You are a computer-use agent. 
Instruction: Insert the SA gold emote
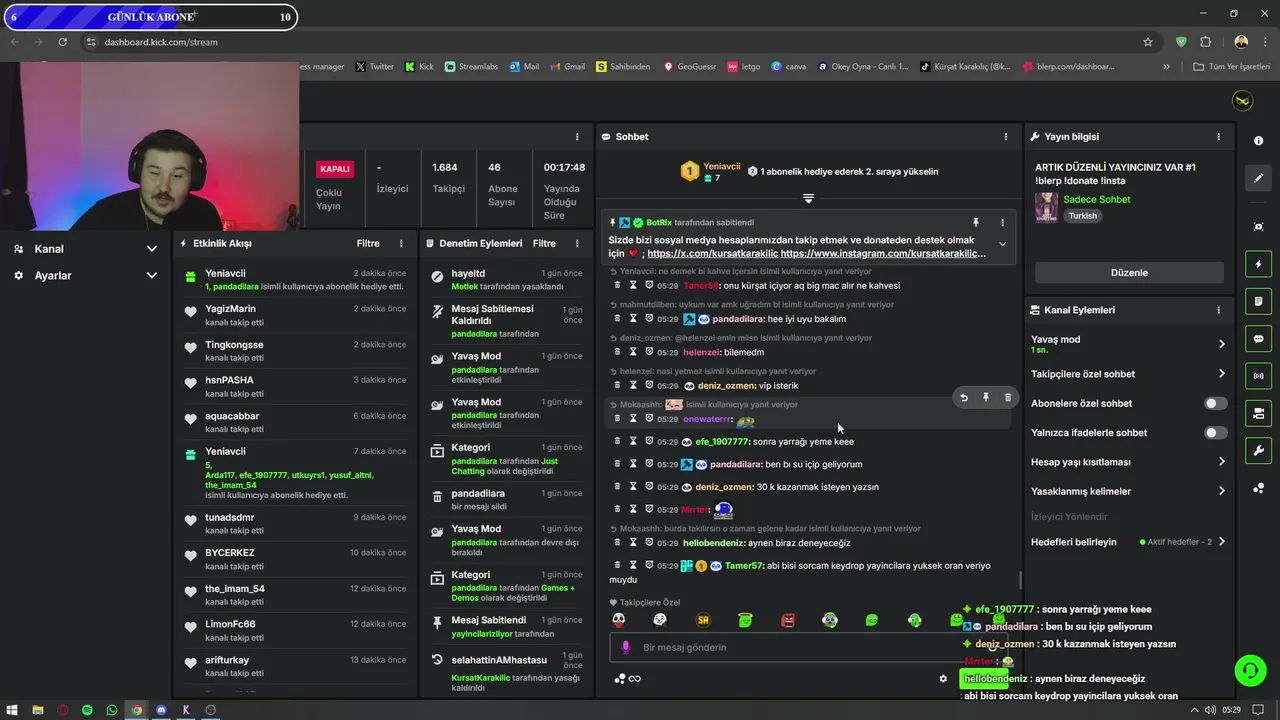(x=703, y=620)
